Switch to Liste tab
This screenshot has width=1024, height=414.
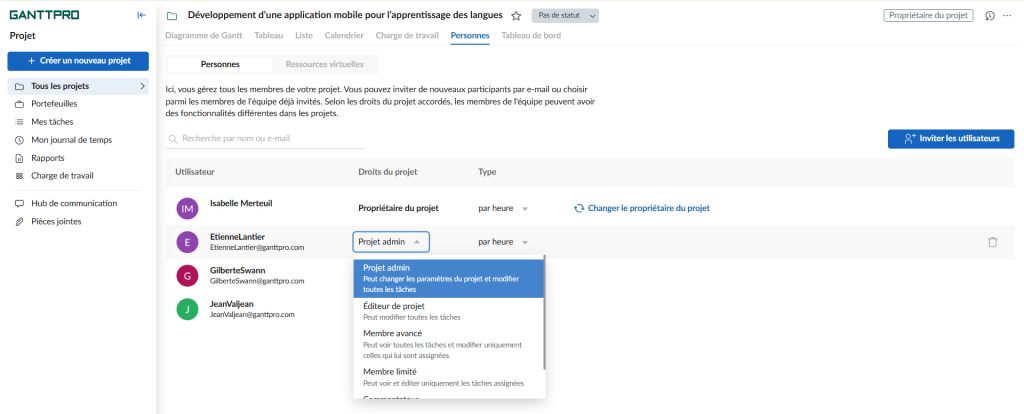(304, 35)
